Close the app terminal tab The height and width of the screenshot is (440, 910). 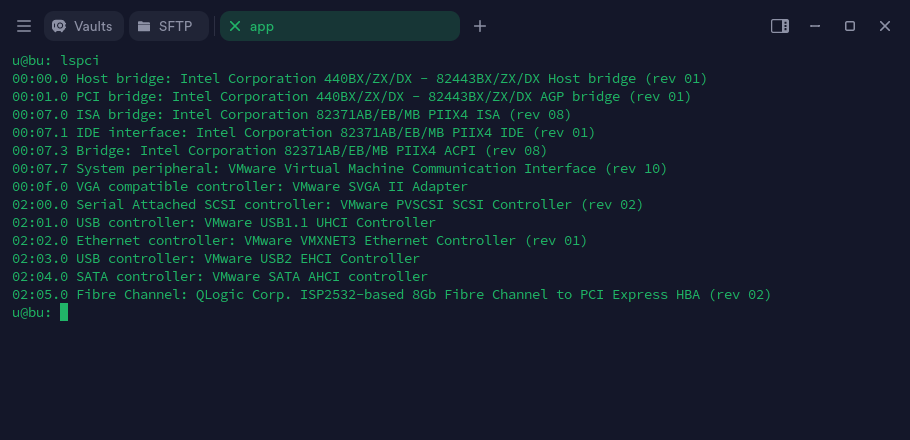[234, 26]
